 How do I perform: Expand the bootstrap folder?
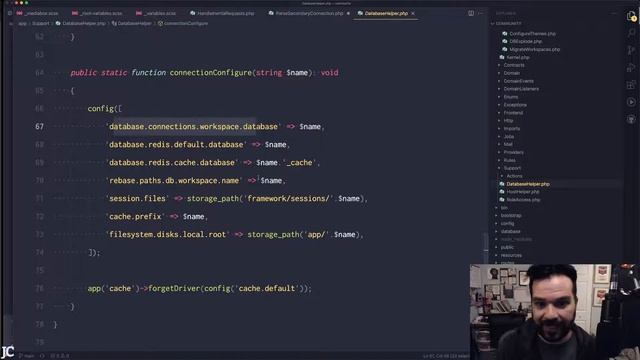511,216
